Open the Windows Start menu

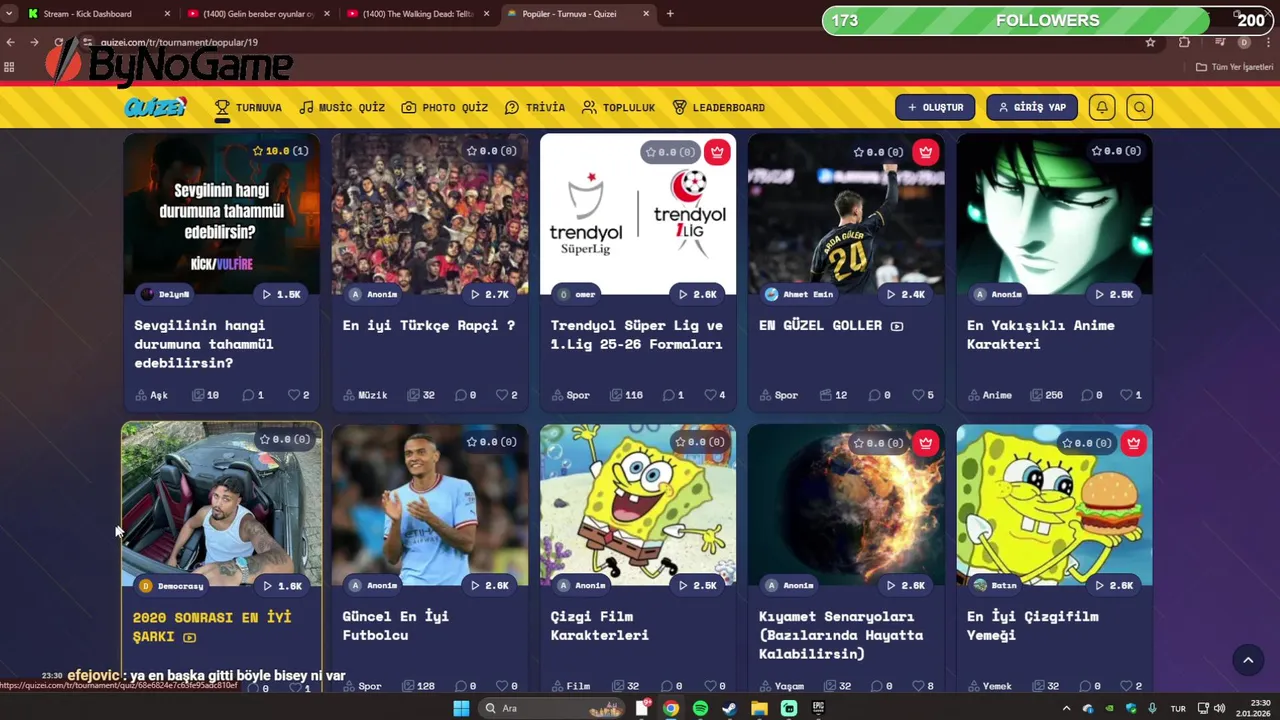[x=461, y=708]
